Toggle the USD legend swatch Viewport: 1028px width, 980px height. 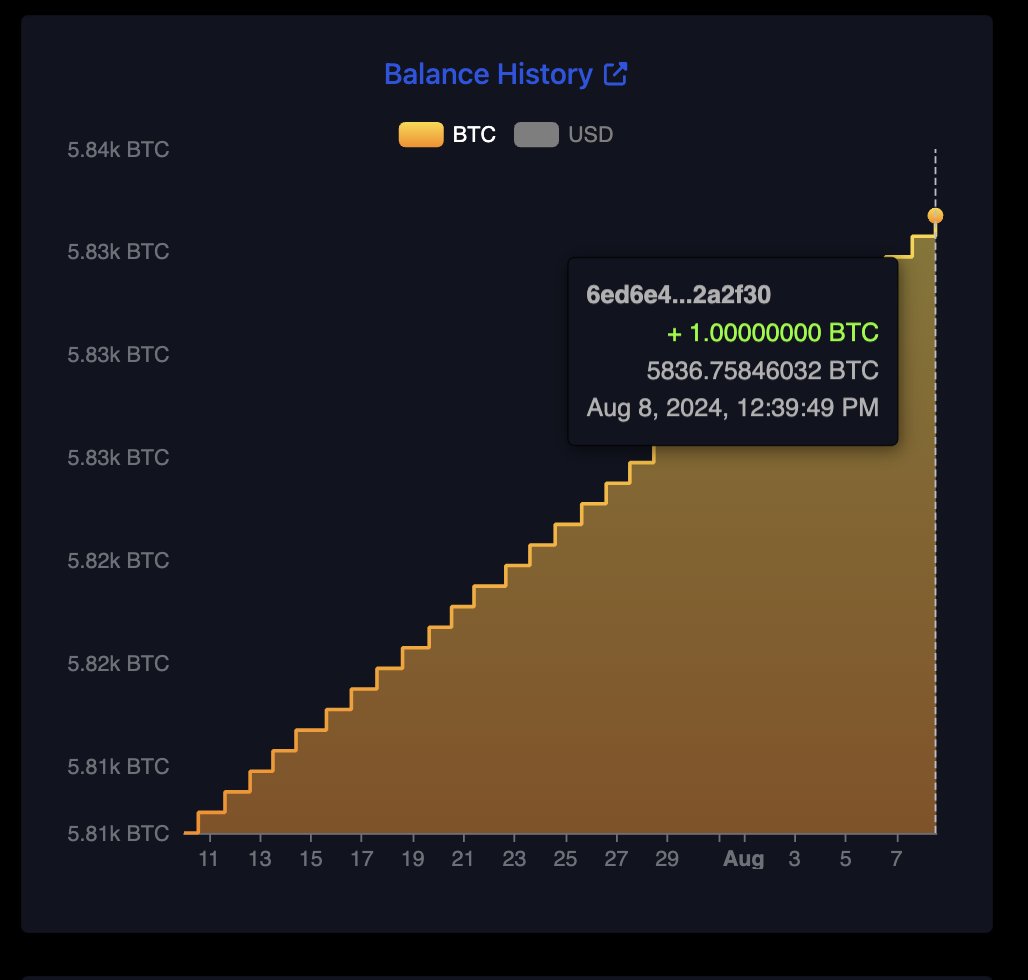pos(536,134)
